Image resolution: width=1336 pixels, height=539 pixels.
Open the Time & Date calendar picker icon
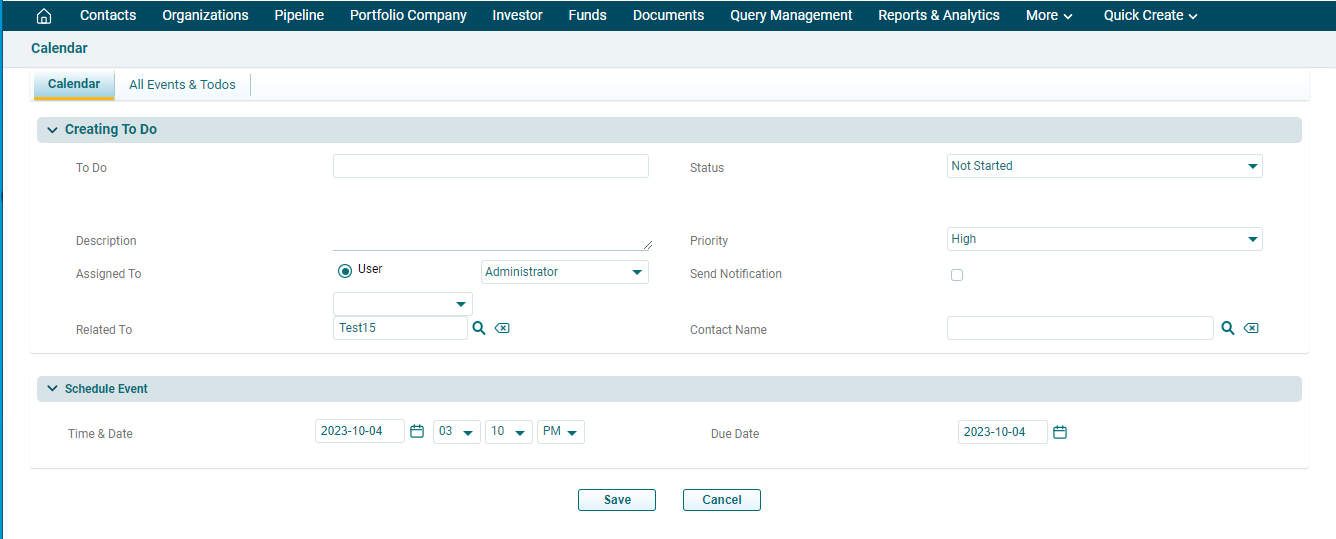click(x=417, y=432)
